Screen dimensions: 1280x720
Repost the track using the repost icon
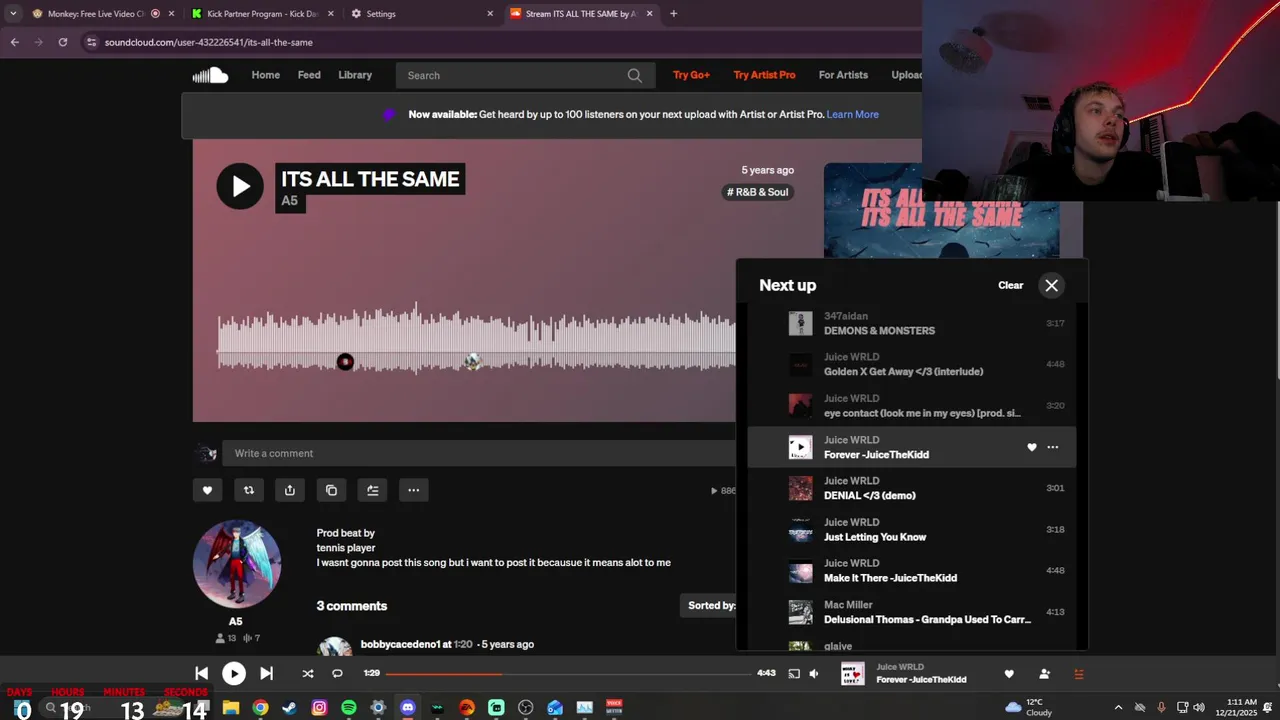point(248,490)
